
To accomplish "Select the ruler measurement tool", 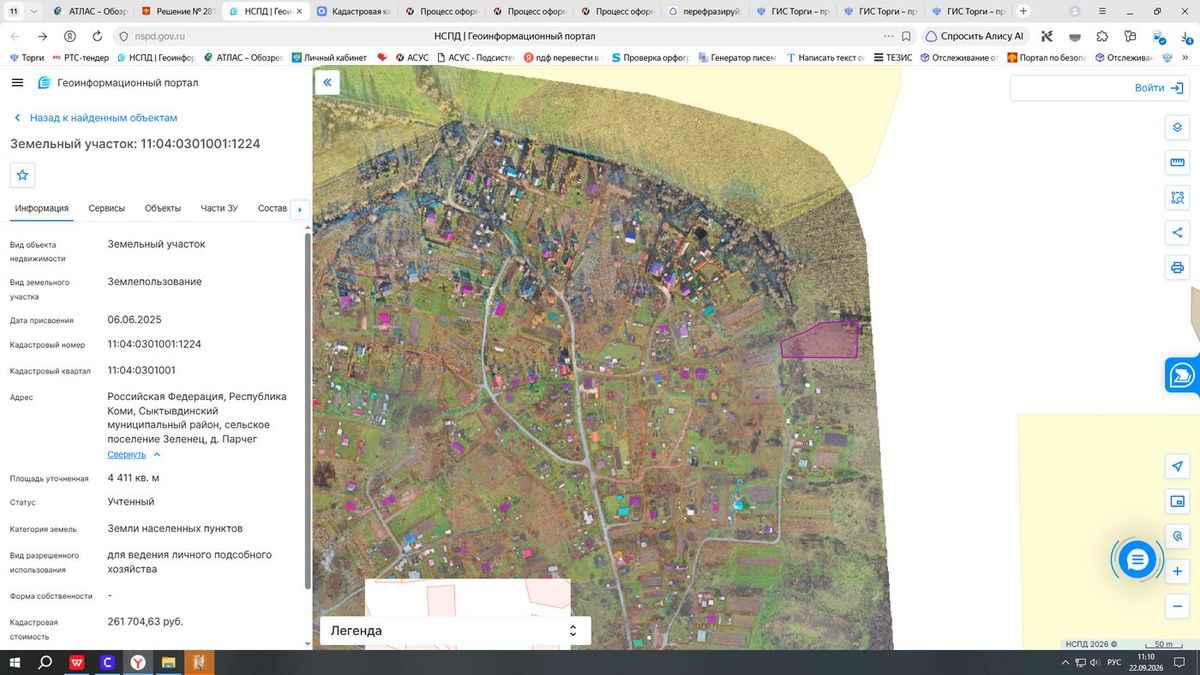I will click(x=1177, y=163).
